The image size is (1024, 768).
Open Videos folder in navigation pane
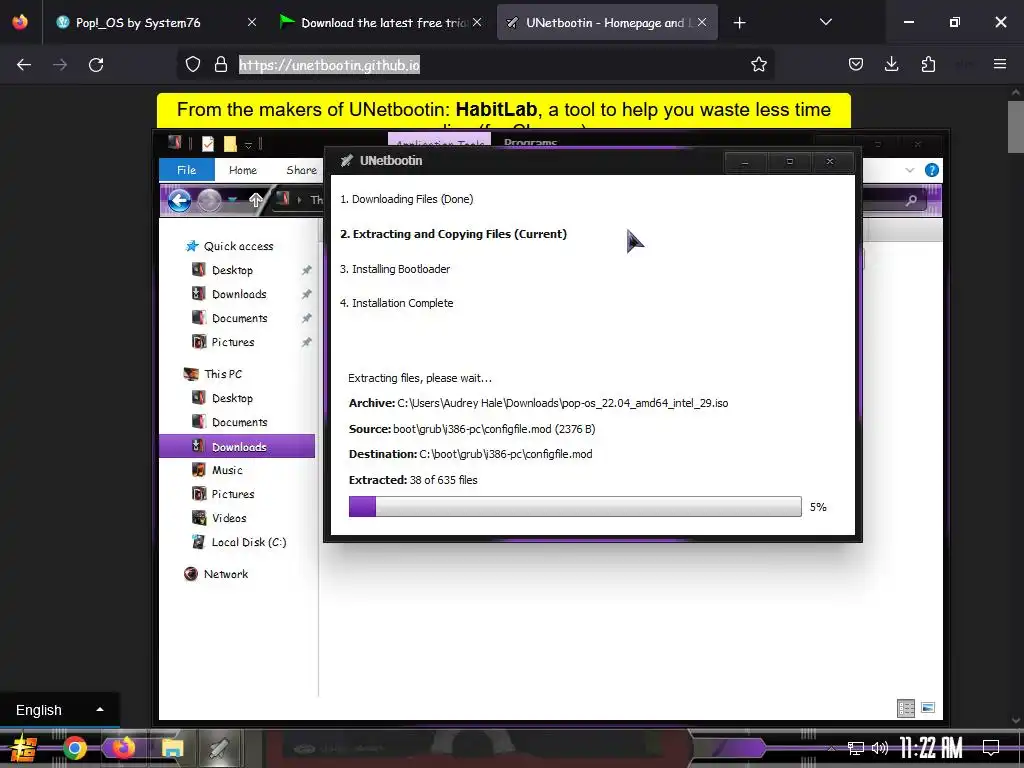point(229,518)
